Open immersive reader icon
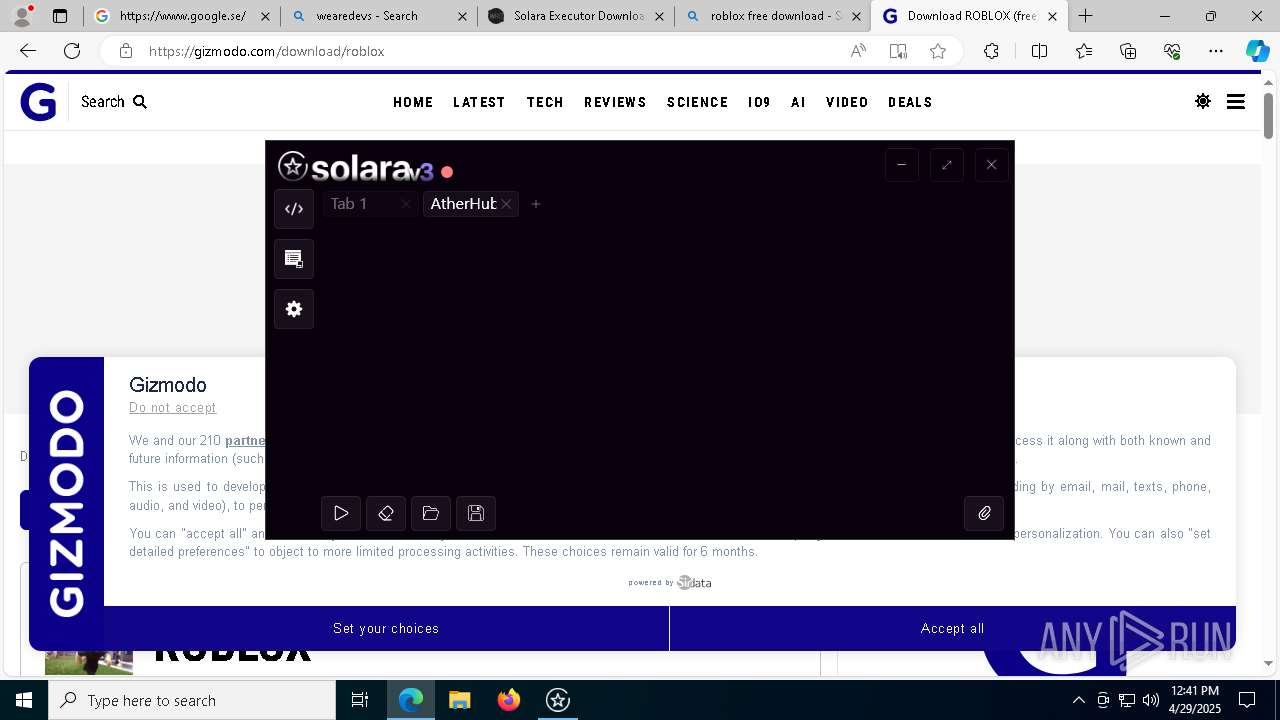 tap(898, 51)
